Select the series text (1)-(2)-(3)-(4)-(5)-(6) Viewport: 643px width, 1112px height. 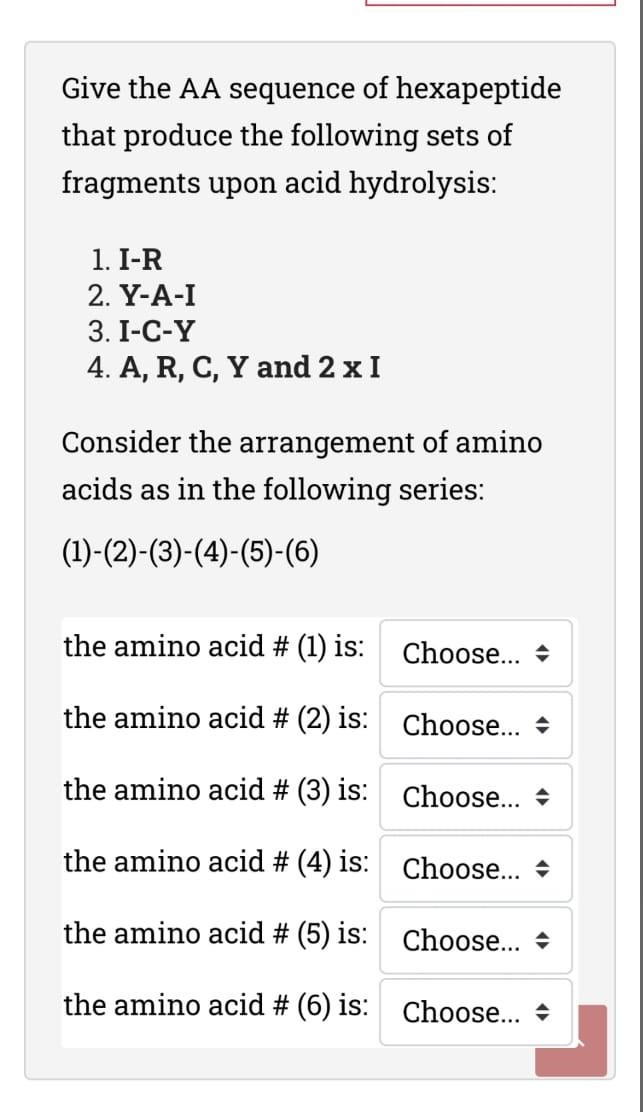pyautogui.click(x=190, y=551)
